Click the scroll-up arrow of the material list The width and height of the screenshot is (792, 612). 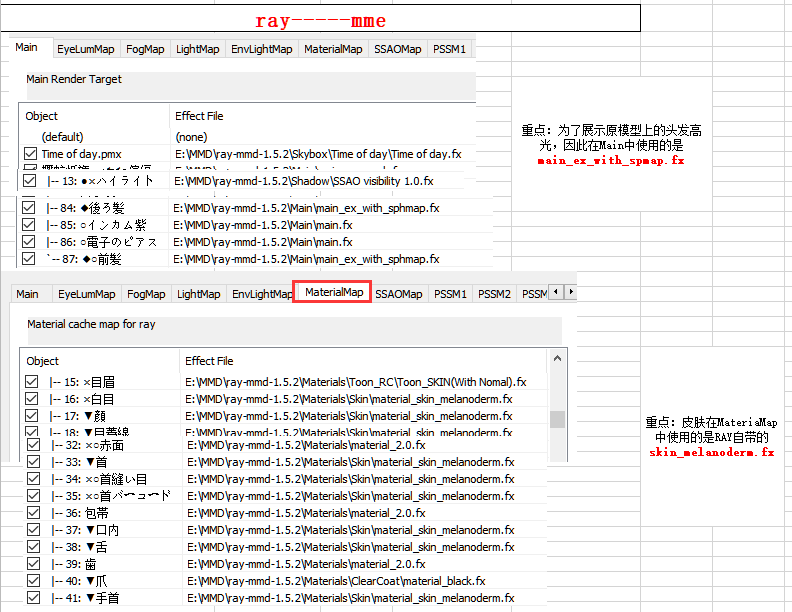[x=557, y=359]
